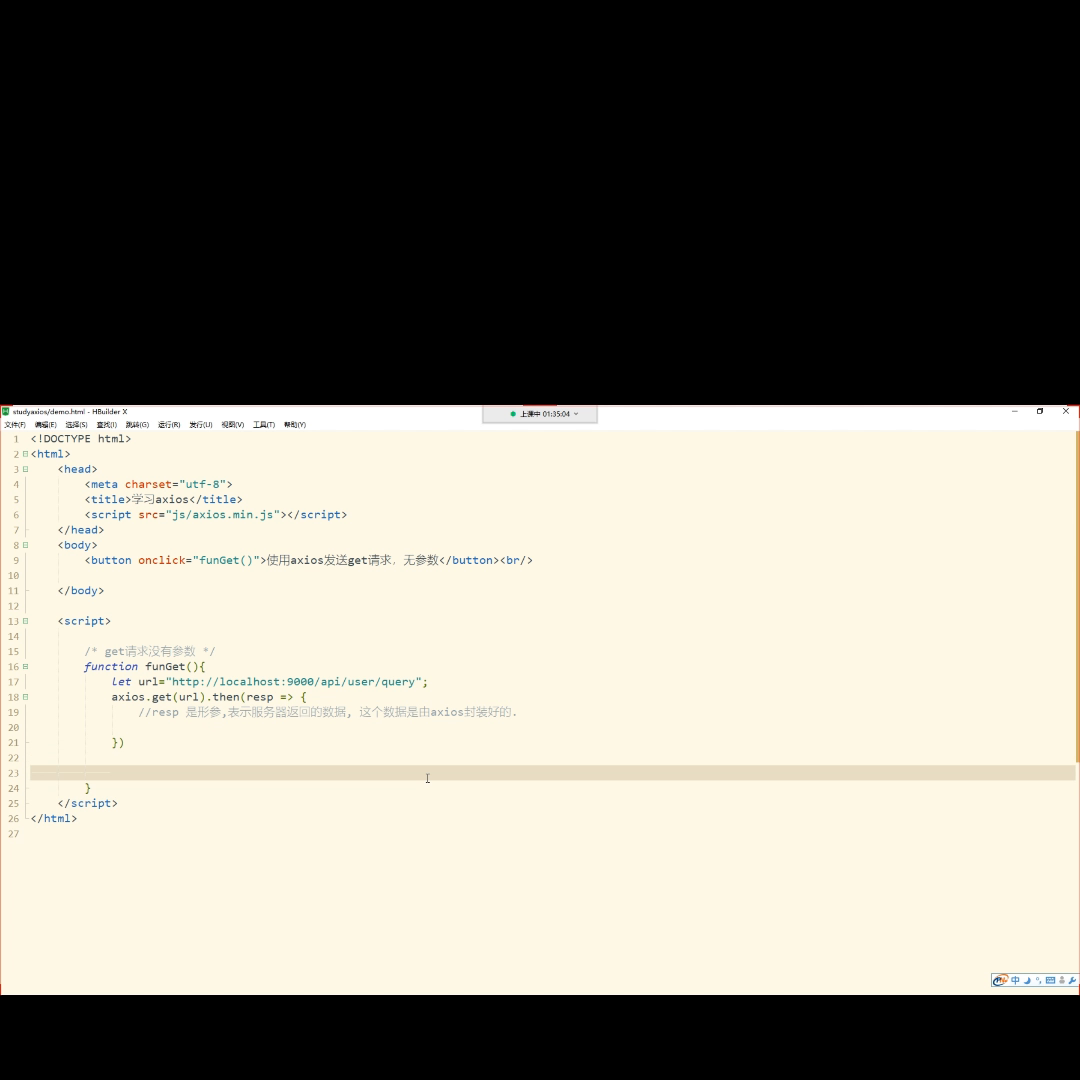
Task: Click the utf-8 charset value
Action: 202,484
